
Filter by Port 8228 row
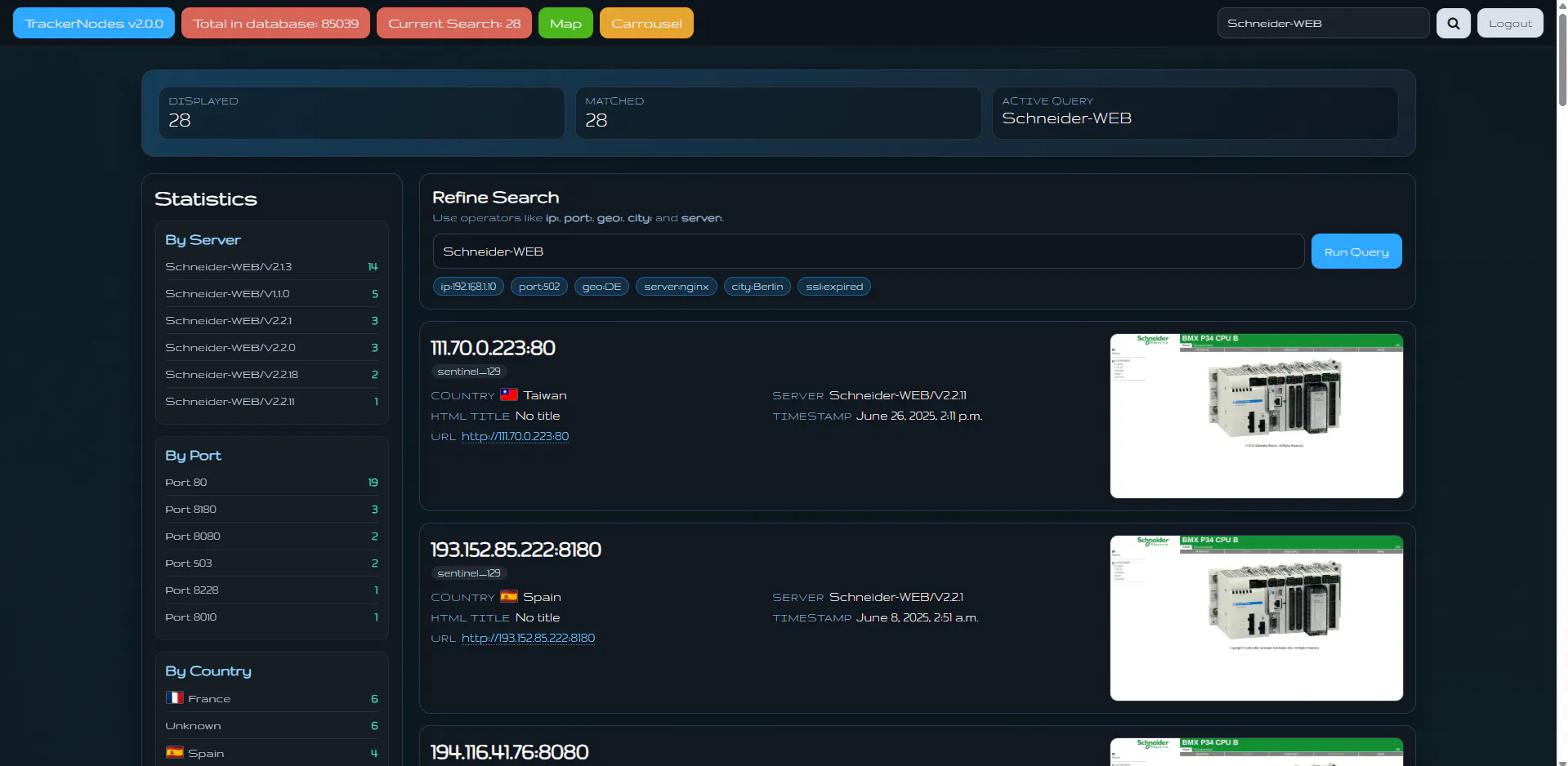[x=271, y=590]
